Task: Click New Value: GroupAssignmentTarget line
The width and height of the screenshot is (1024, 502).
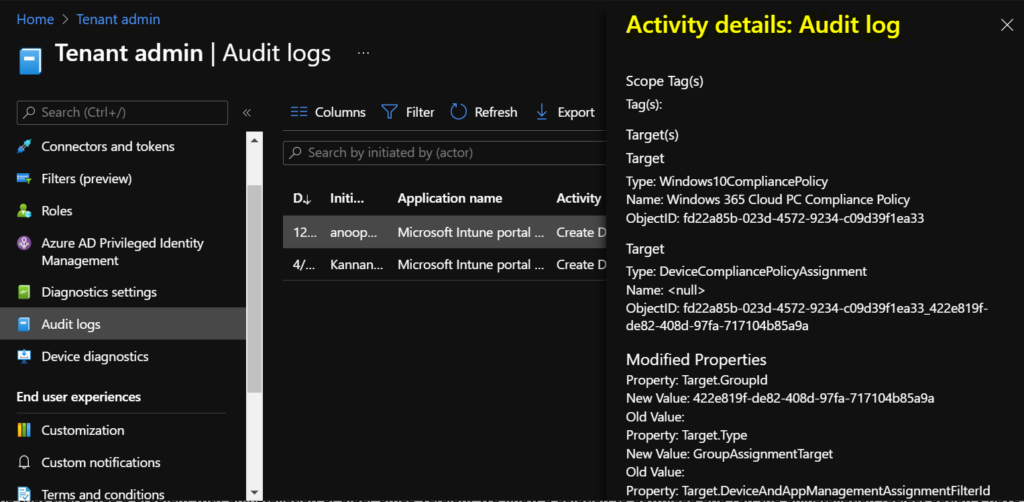Action: [729, 453]
